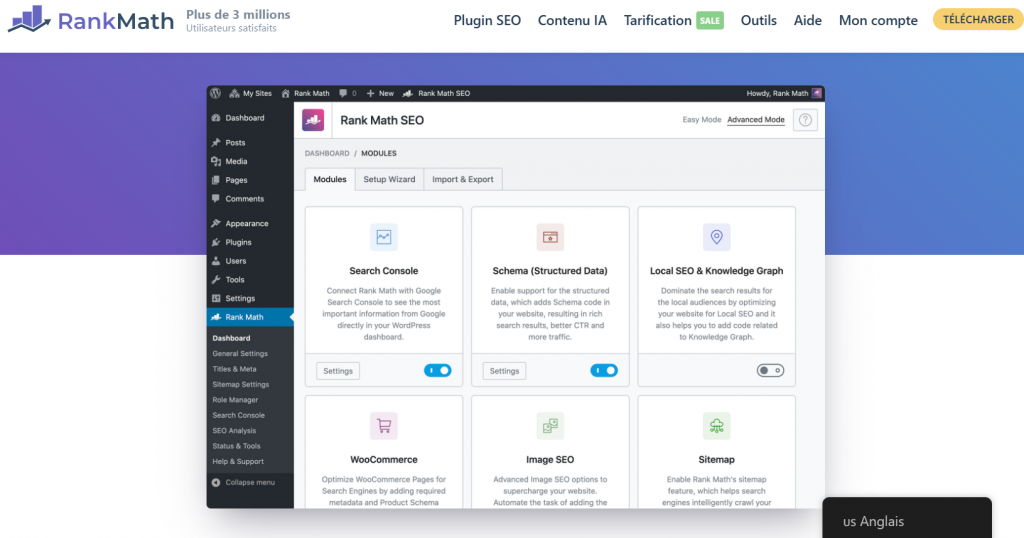This screenshot has width=1024, height=538.
Task: Select Advanced Mode
Action: click(756, 119)
